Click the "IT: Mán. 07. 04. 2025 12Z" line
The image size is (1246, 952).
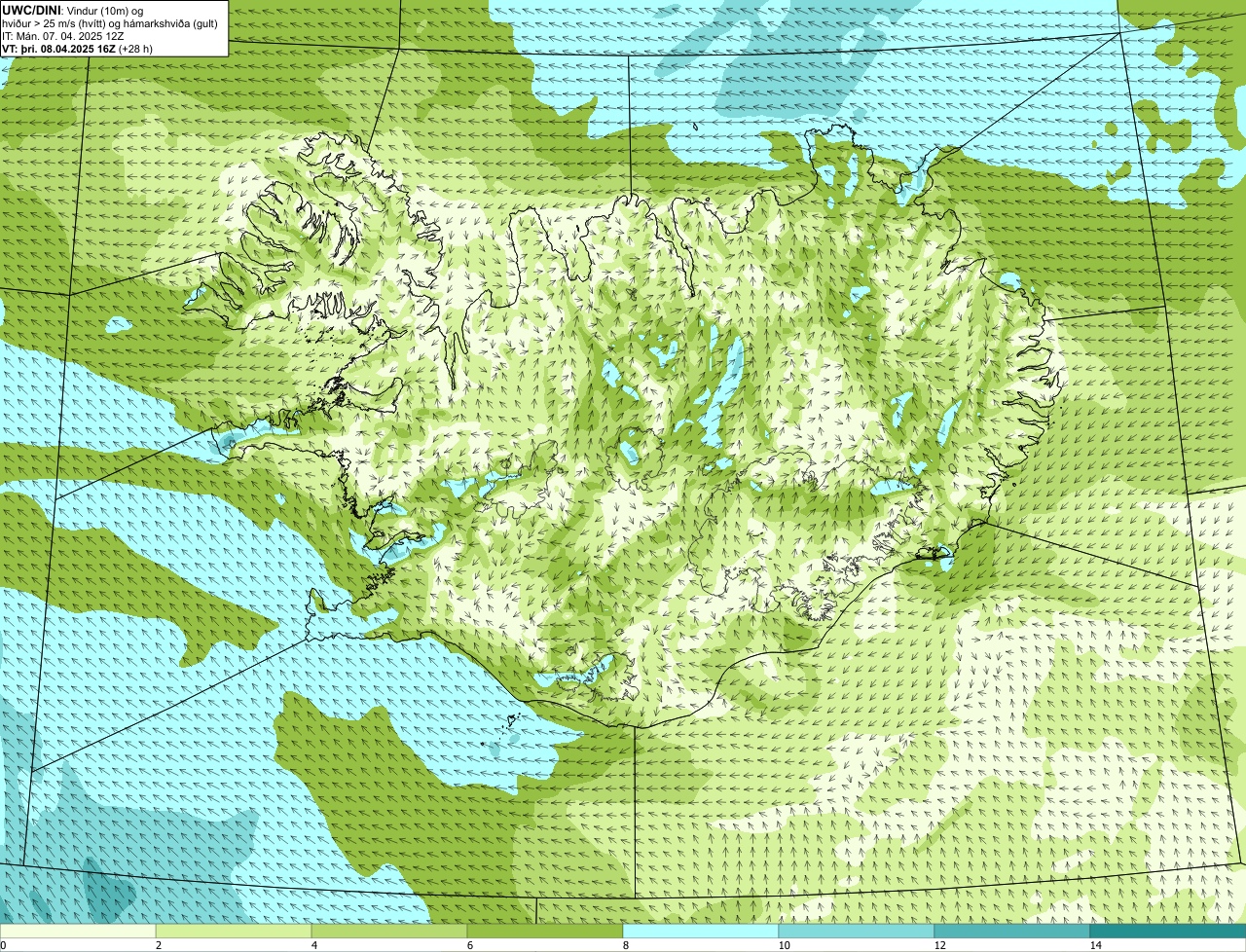[62, 35]
